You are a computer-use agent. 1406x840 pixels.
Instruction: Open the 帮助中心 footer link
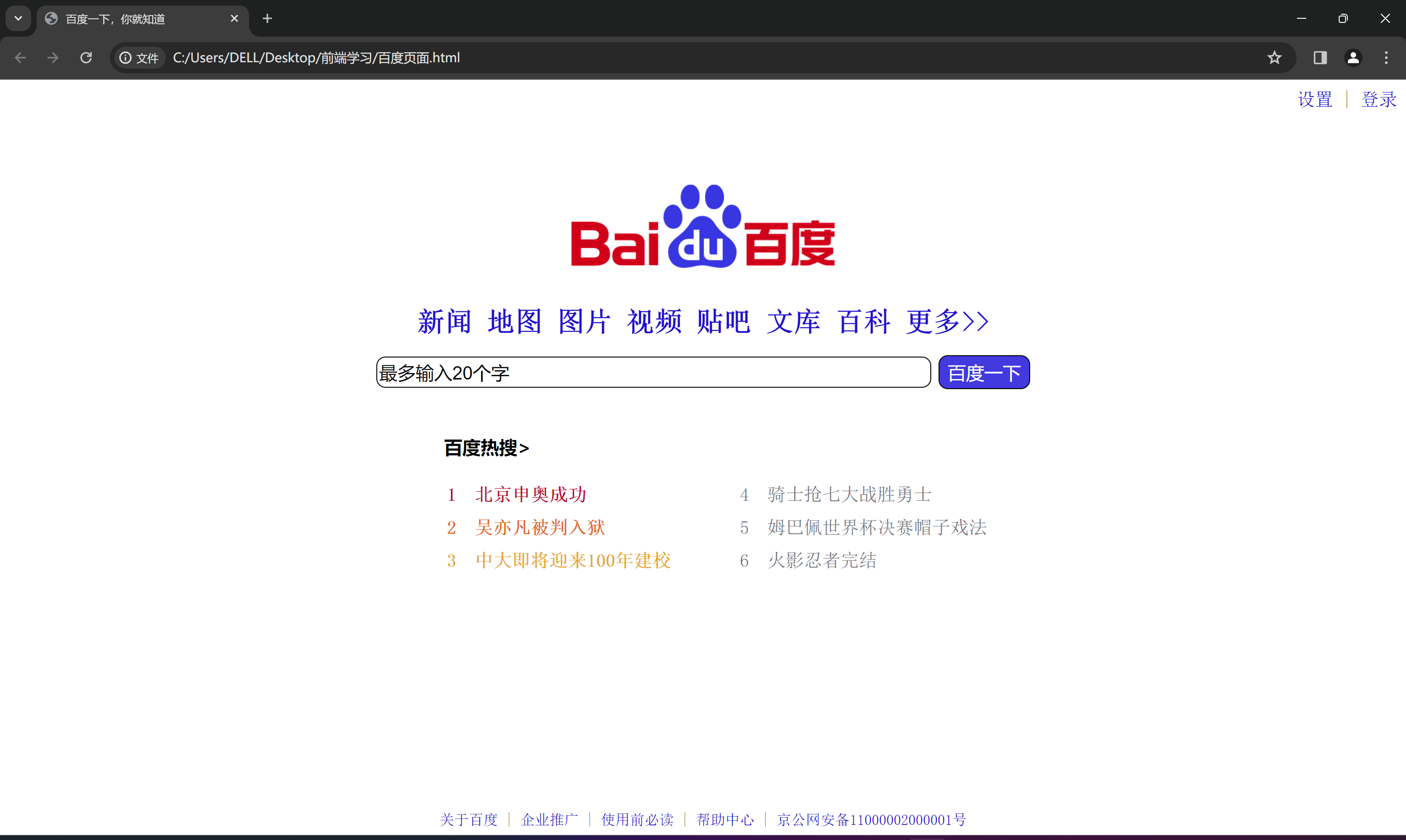[x=725, y=819]
